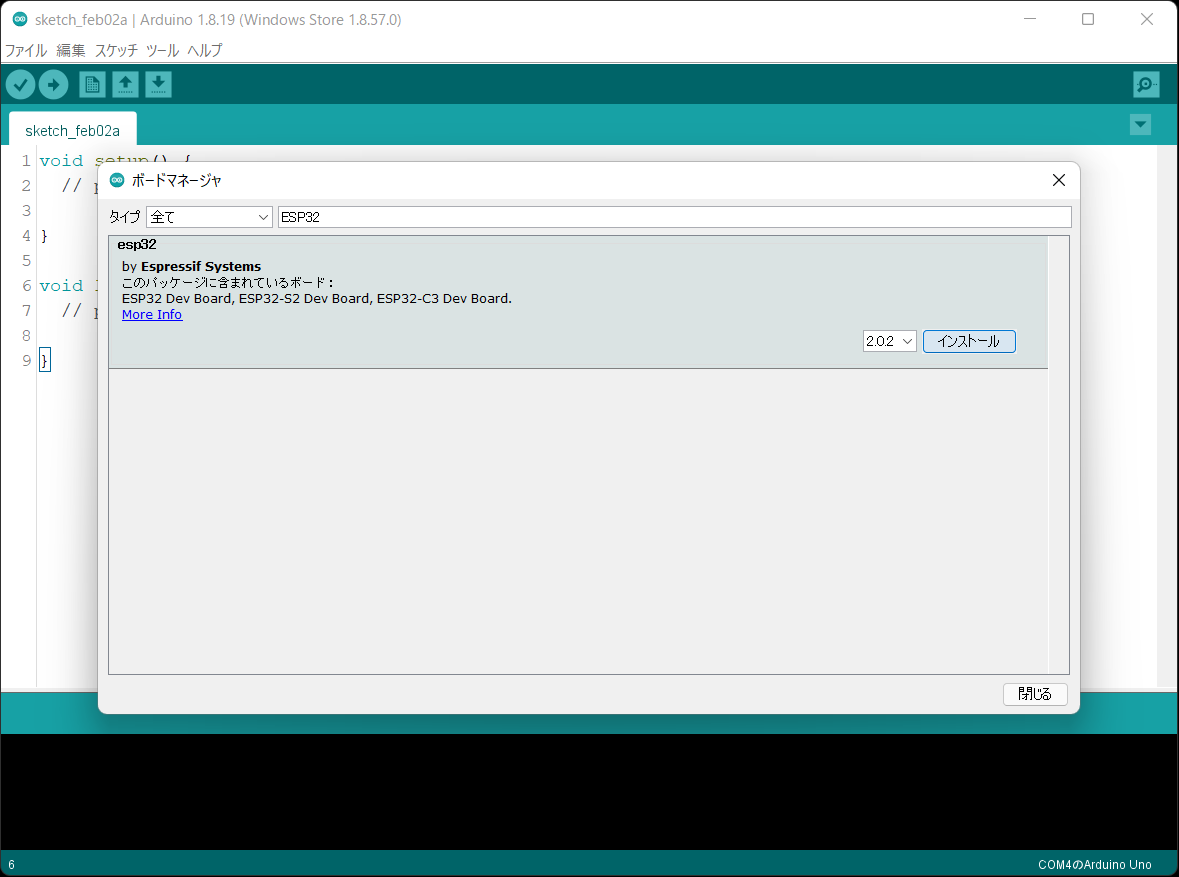Screen dimensions: 1179x877
Task: Open the Serial Monitor magnifier icon
Action: click(x=1146, y=85)
